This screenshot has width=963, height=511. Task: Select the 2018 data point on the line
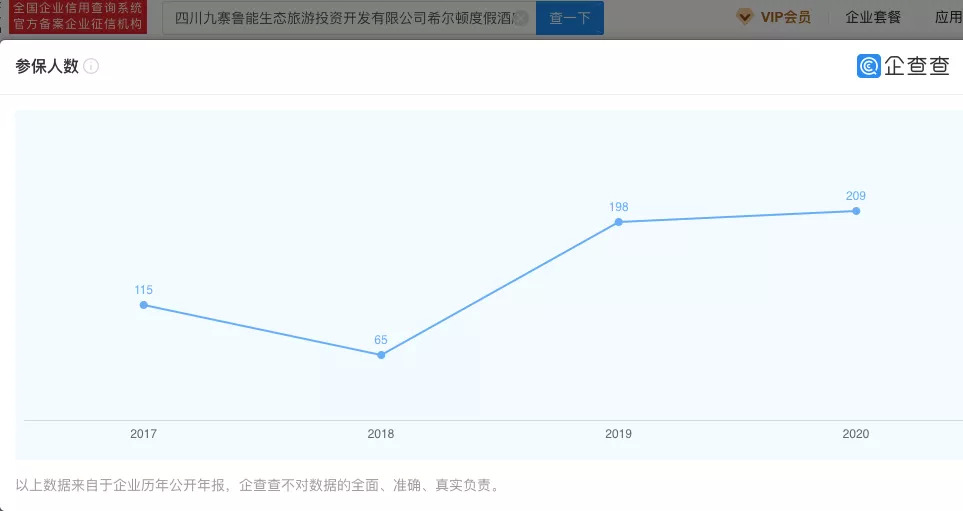(381, 355)
